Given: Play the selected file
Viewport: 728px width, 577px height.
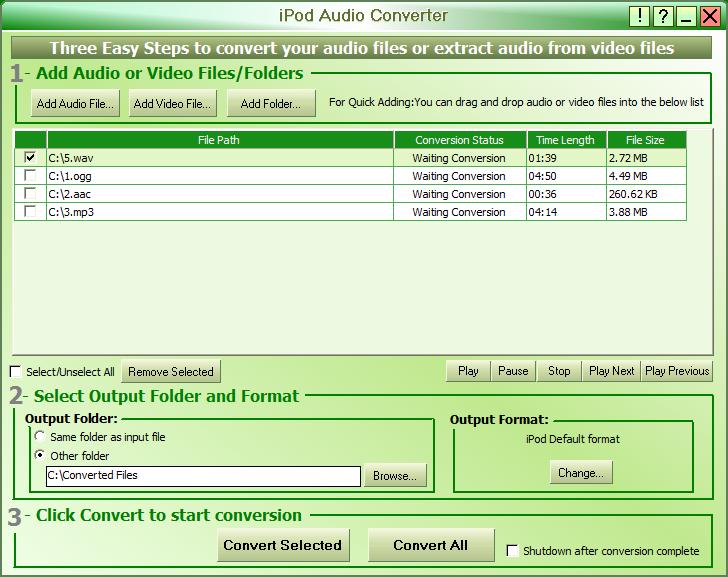Looking at the screenshot, I should [x=468, y=371].
